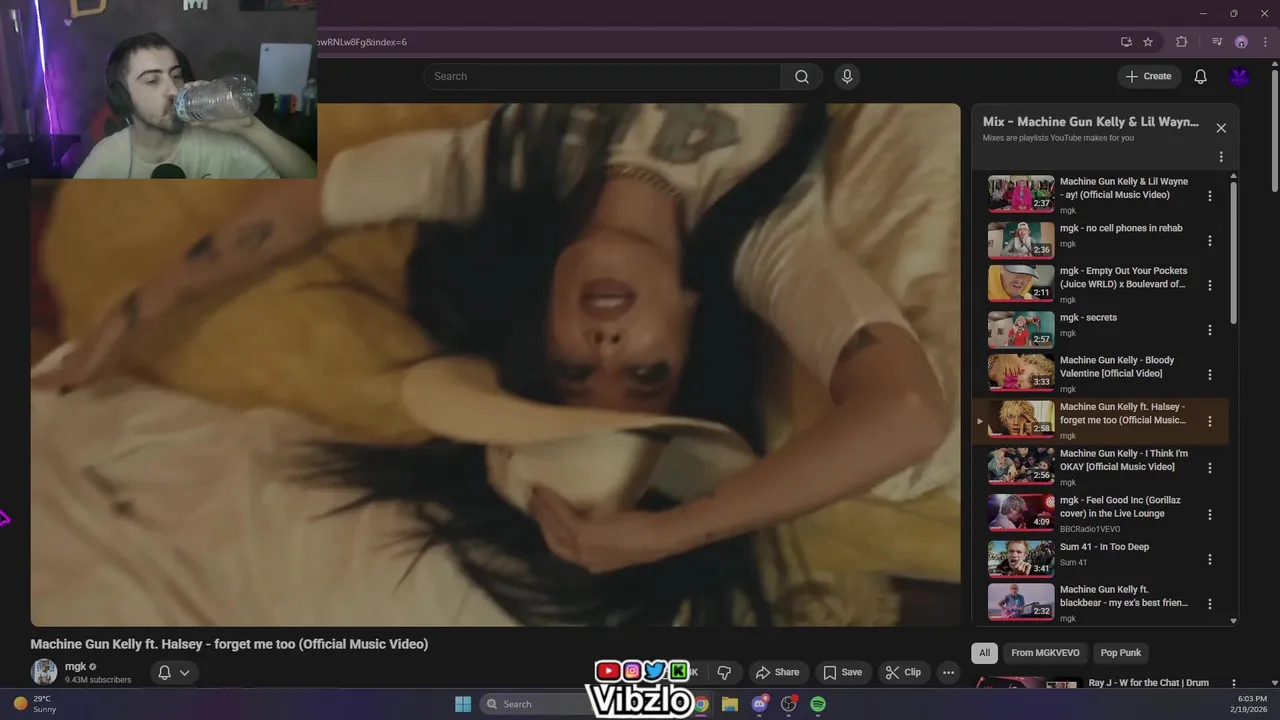
Task: Open options for 'Feel Good Inc' cover
Action: (x=1210, y=515)
